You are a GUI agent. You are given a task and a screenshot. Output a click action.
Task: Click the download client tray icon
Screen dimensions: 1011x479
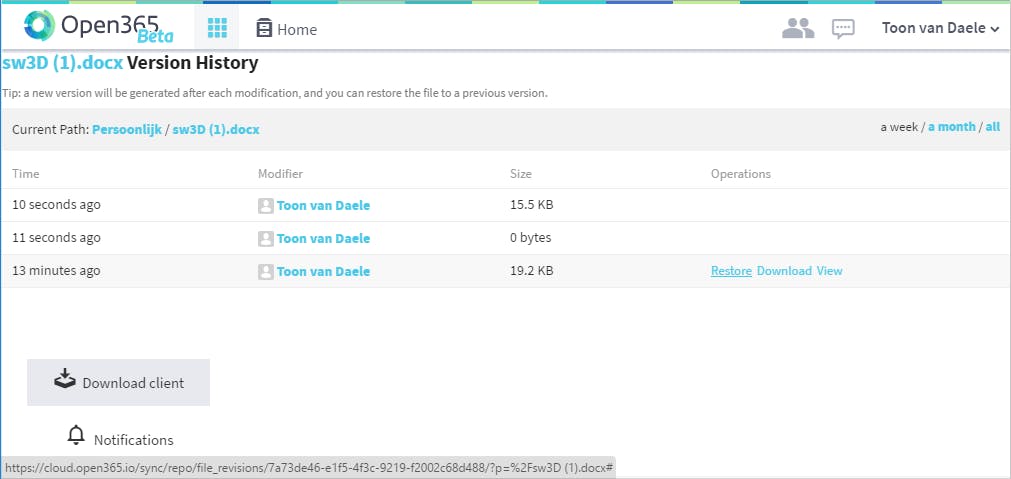tap(64, 379)
